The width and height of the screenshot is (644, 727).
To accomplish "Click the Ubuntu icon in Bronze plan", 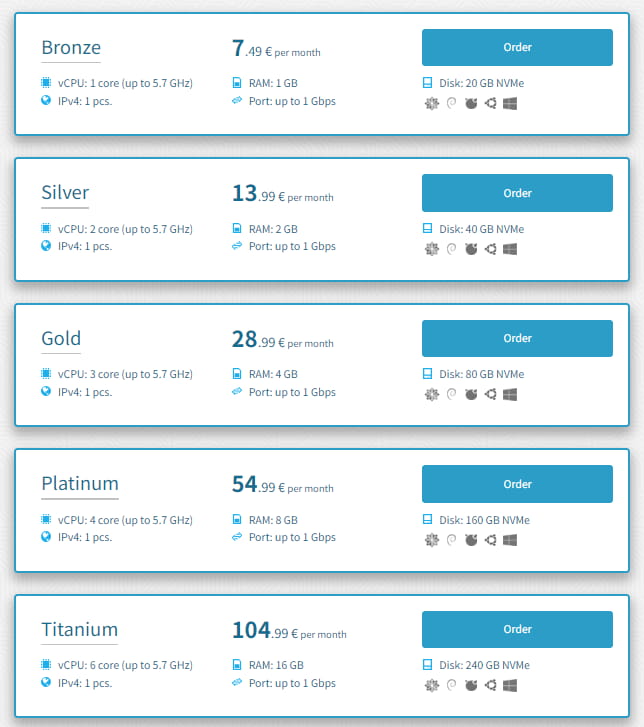I will 490,103.
